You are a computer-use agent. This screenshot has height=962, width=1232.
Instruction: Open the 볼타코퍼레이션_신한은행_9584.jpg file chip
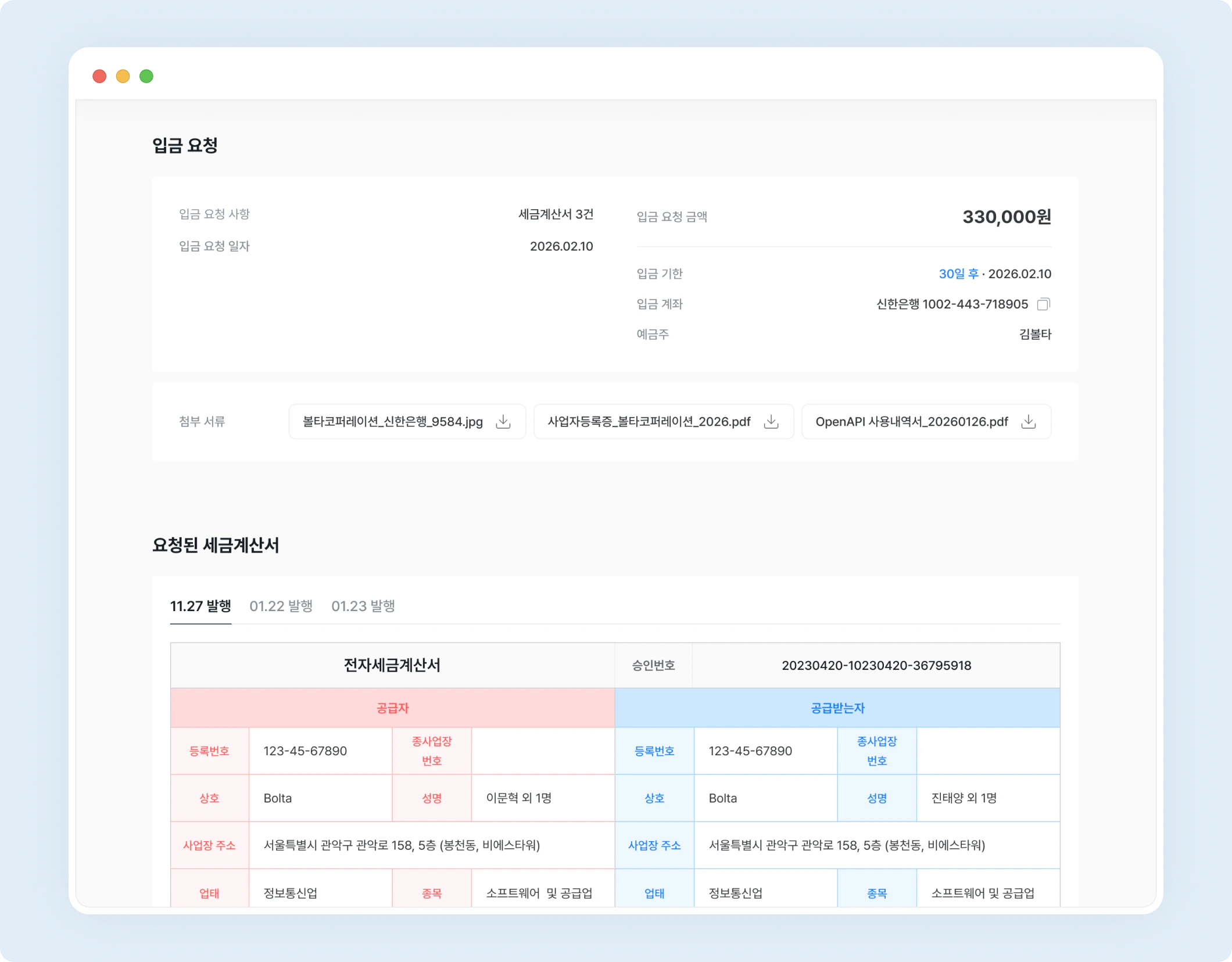click(x=391, y=422)
